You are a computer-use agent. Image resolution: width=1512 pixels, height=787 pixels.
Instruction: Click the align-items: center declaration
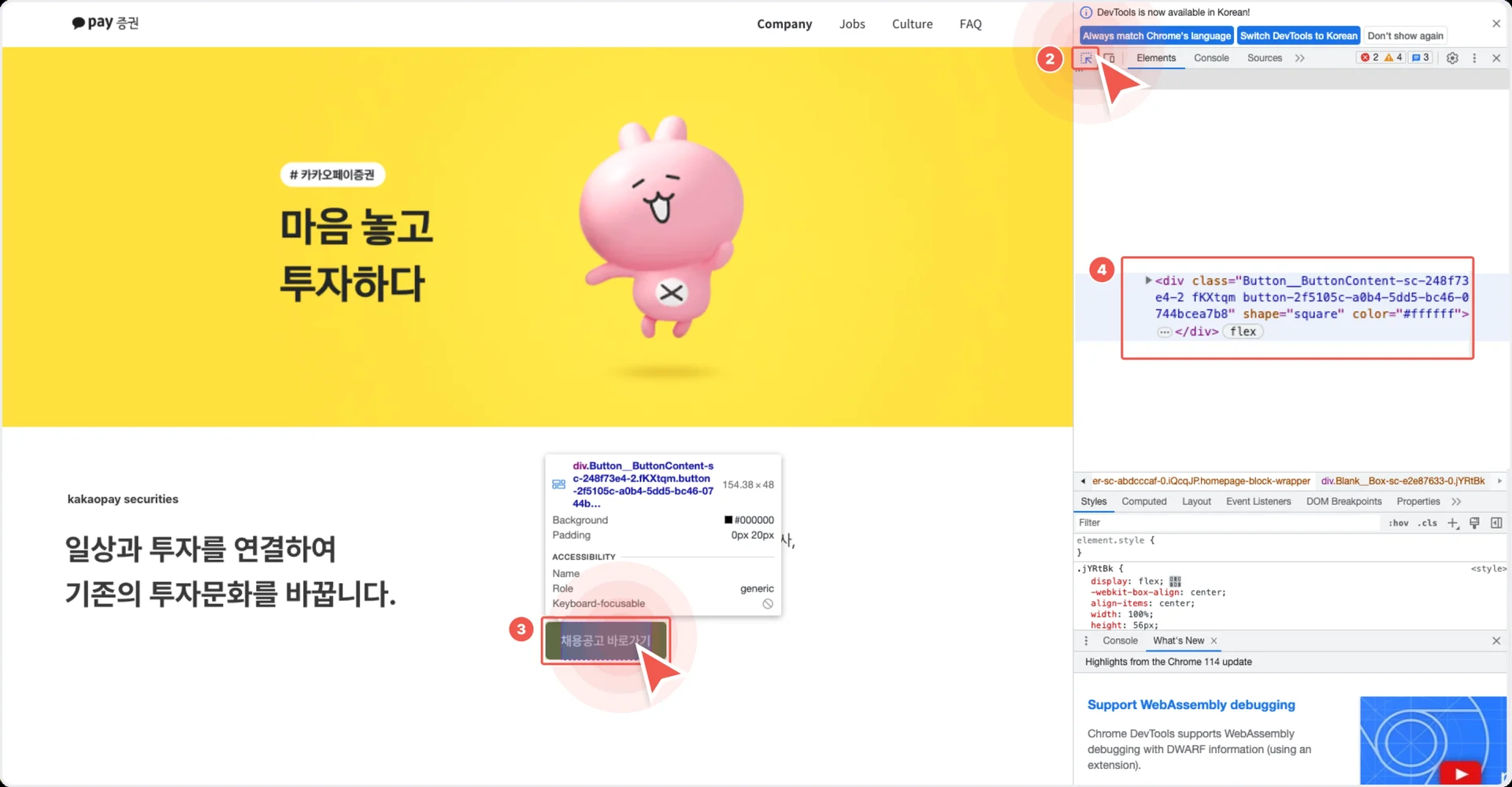pos(1142,603)
